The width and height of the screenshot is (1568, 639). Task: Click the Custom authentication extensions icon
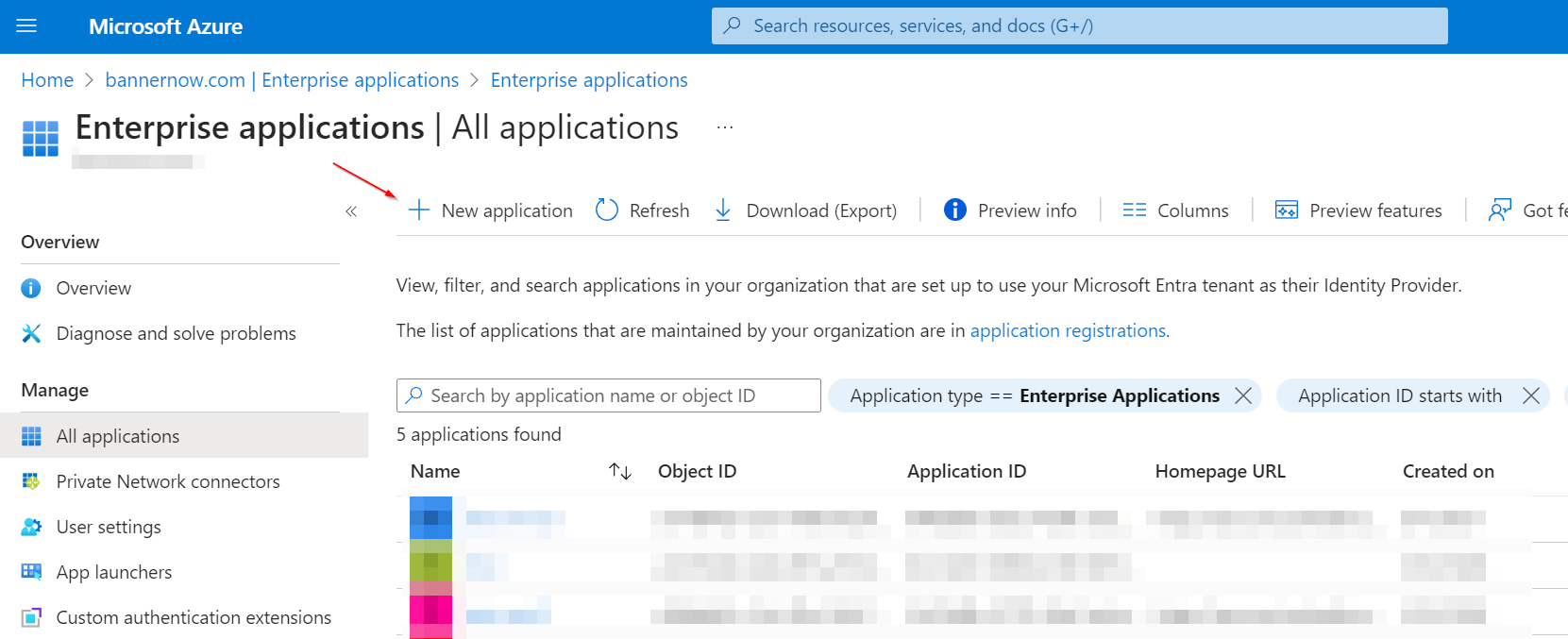point(31,617)
